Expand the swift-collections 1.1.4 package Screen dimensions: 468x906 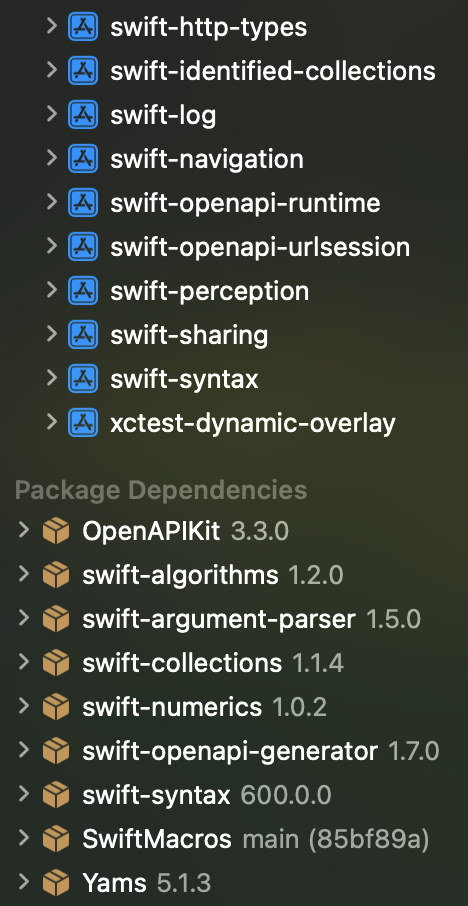pos(23,662)
